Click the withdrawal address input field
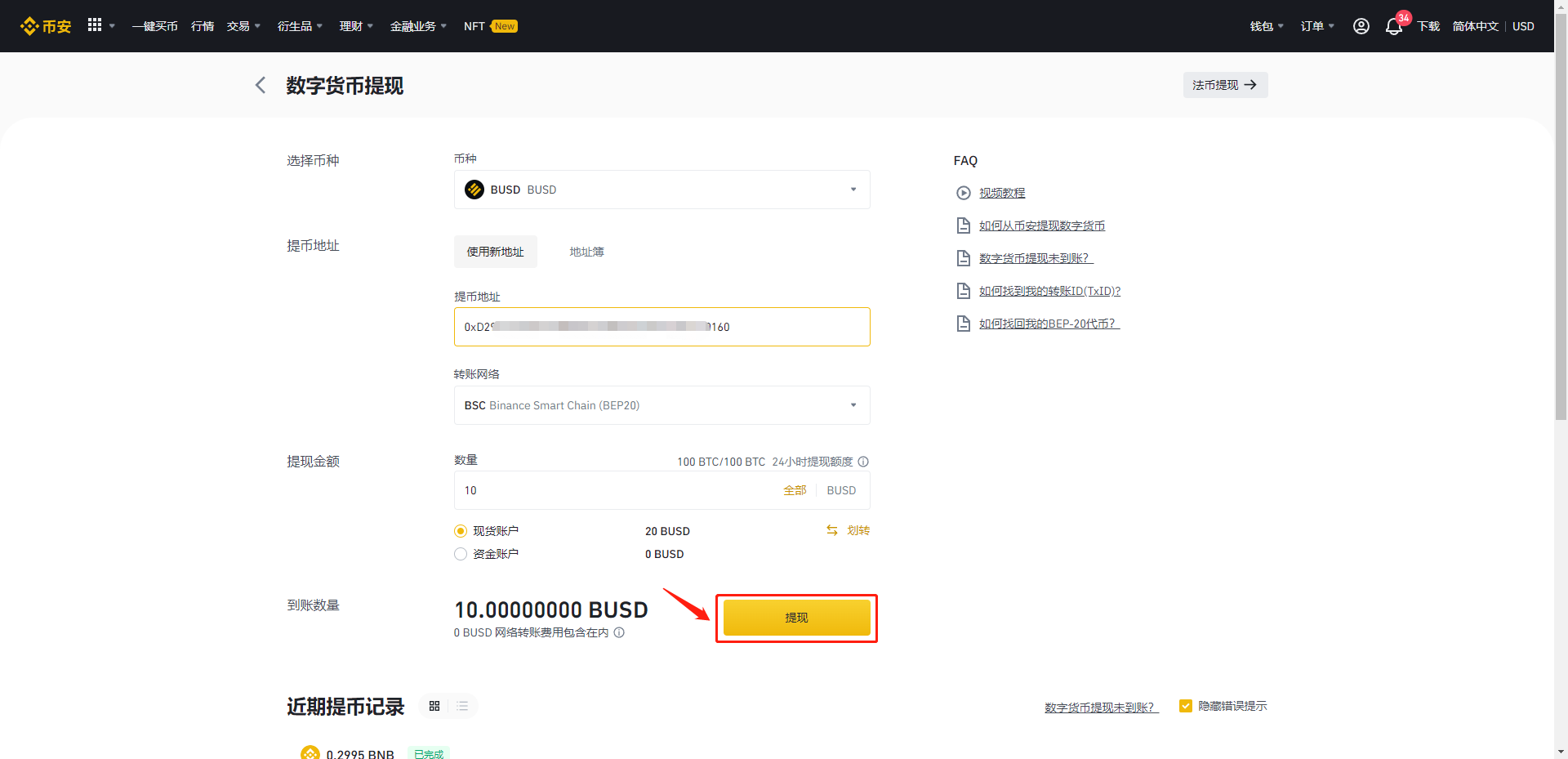The height and width of the screenshot is (759, 1568). click(x=662, y=327)
